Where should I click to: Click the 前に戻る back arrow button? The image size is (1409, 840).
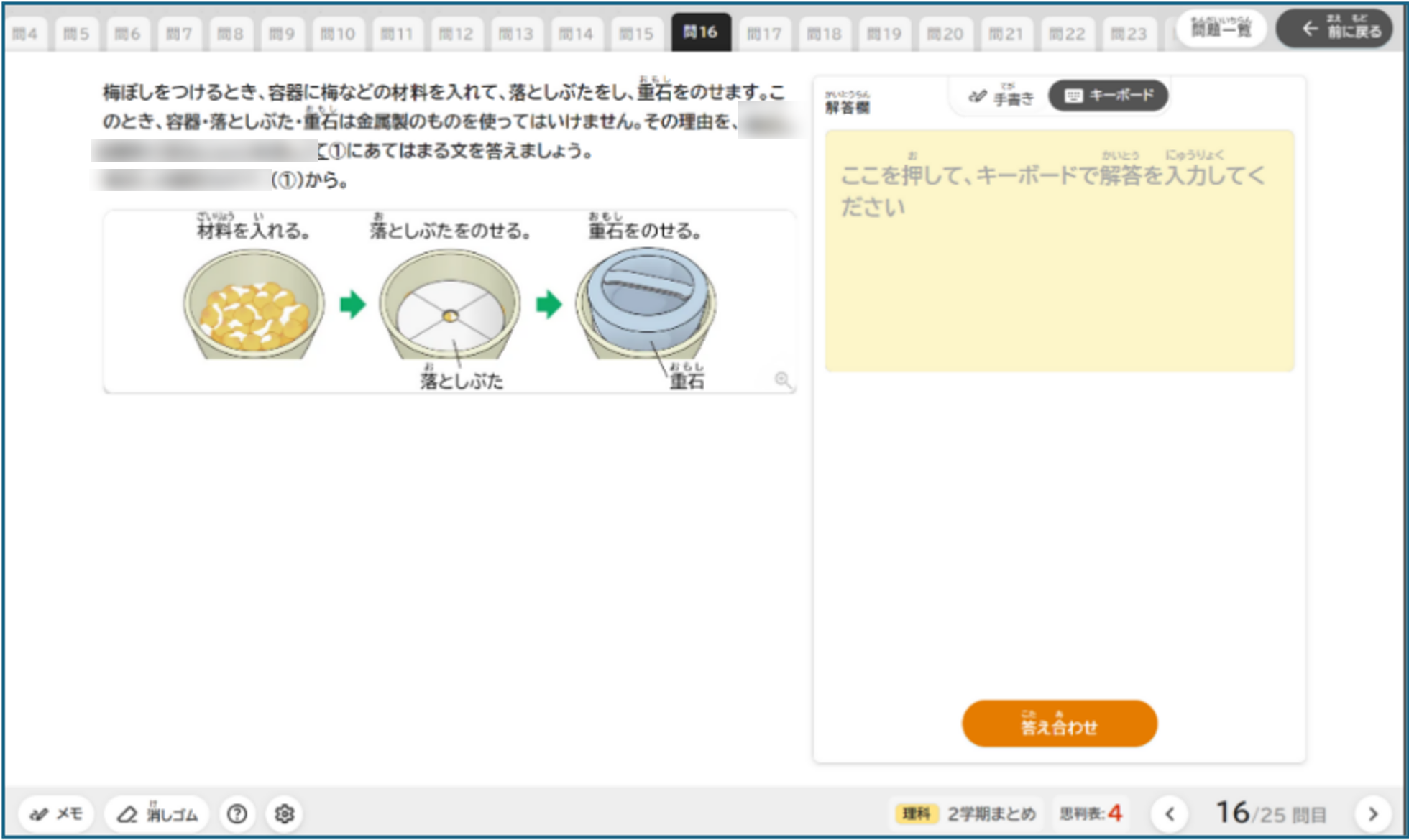point(1334,29)
